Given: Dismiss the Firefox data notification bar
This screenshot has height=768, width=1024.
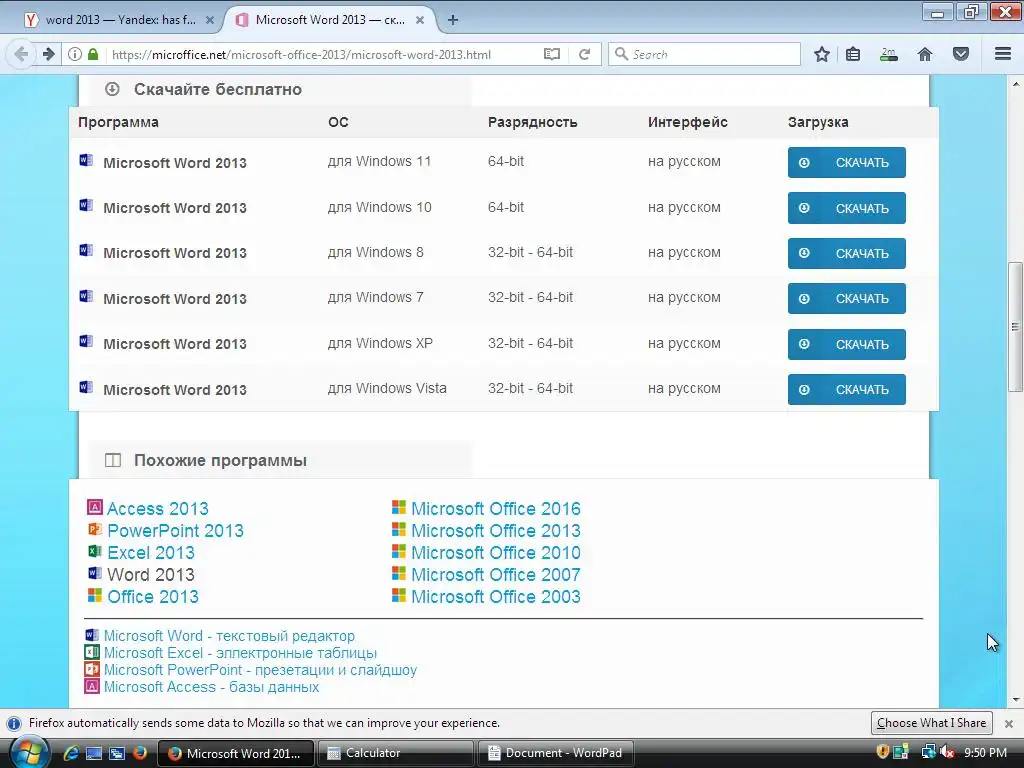Looking at the screenshot, I should point(1009,724).
